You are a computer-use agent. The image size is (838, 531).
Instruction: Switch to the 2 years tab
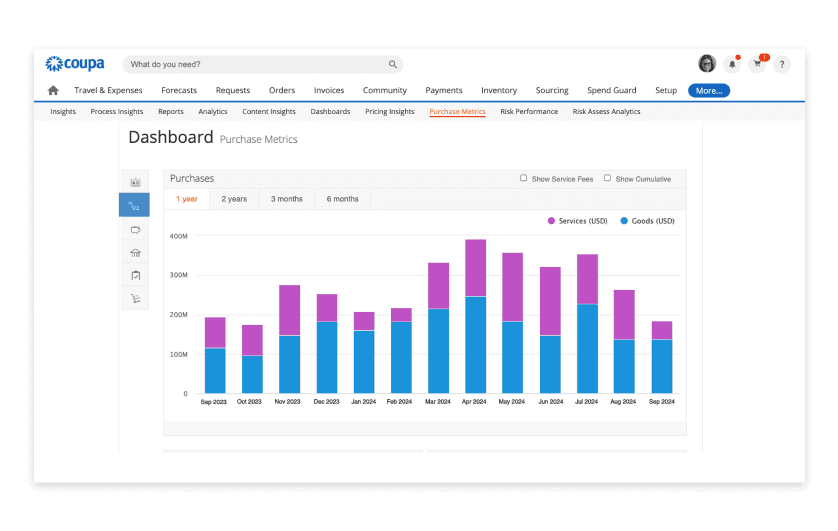pyautogui.click(x=234, y=199)
